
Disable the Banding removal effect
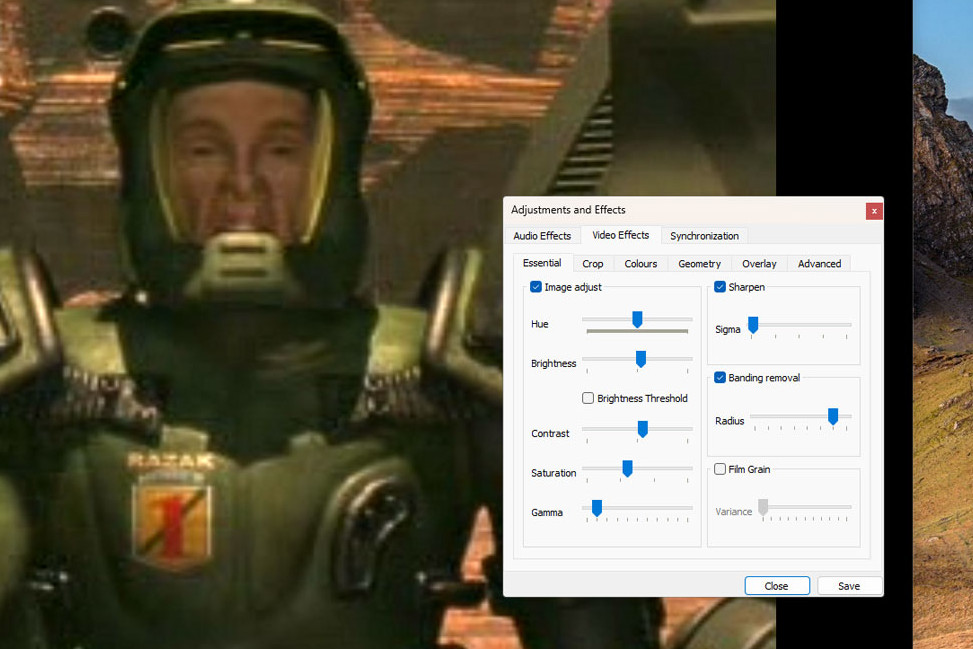[x=720, y=377]
